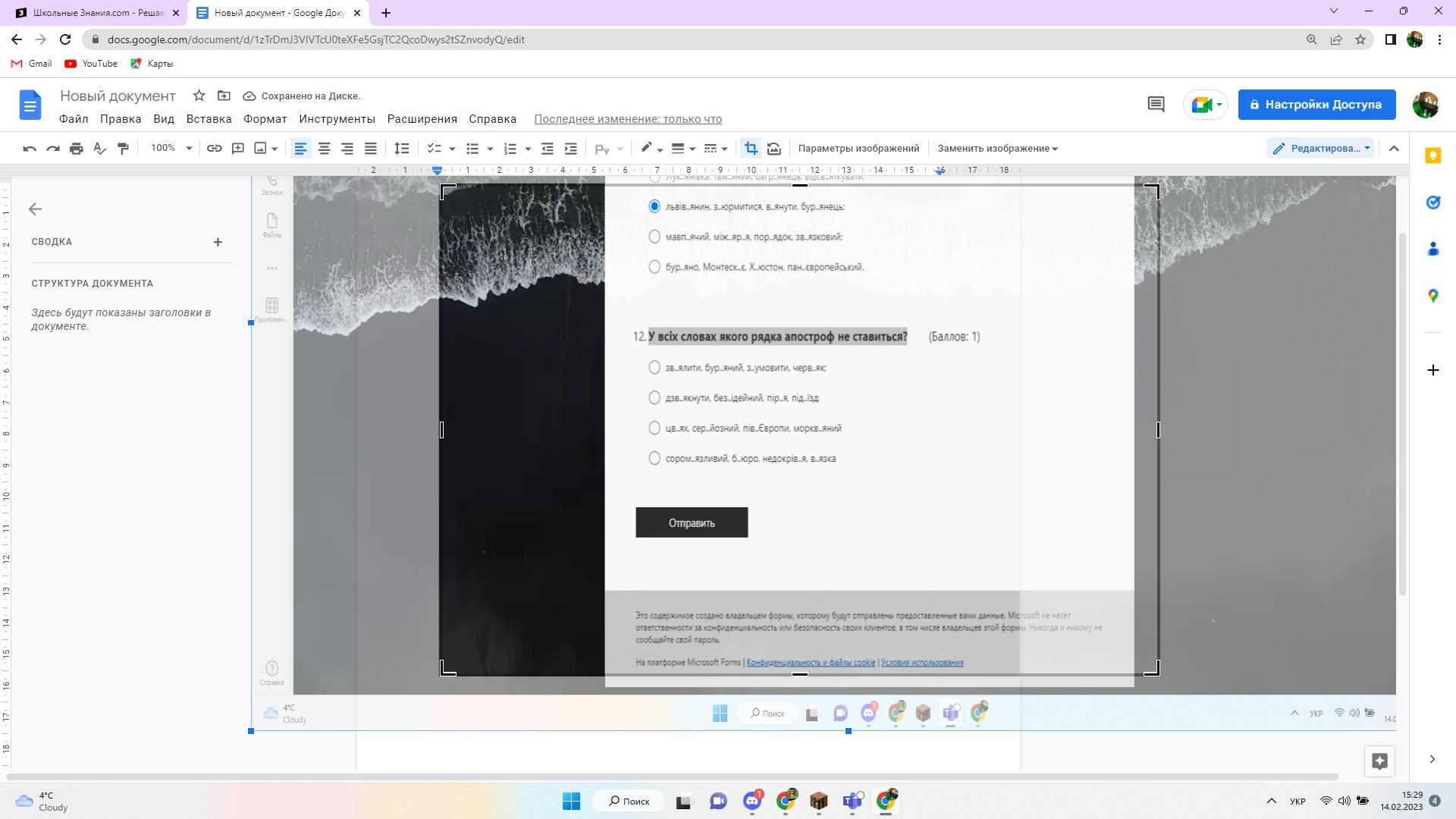Open border dash style dropdown
This screenshot has width=1456, height=819.
715,149
